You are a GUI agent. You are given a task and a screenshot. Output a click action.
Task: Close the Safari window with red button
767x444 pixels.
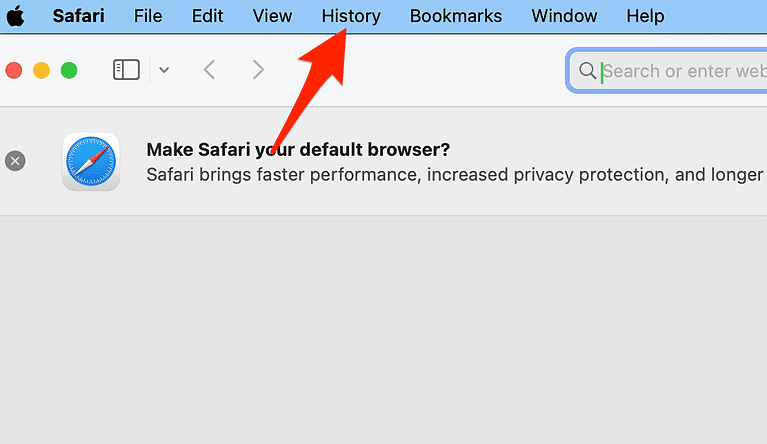[14, 70]
